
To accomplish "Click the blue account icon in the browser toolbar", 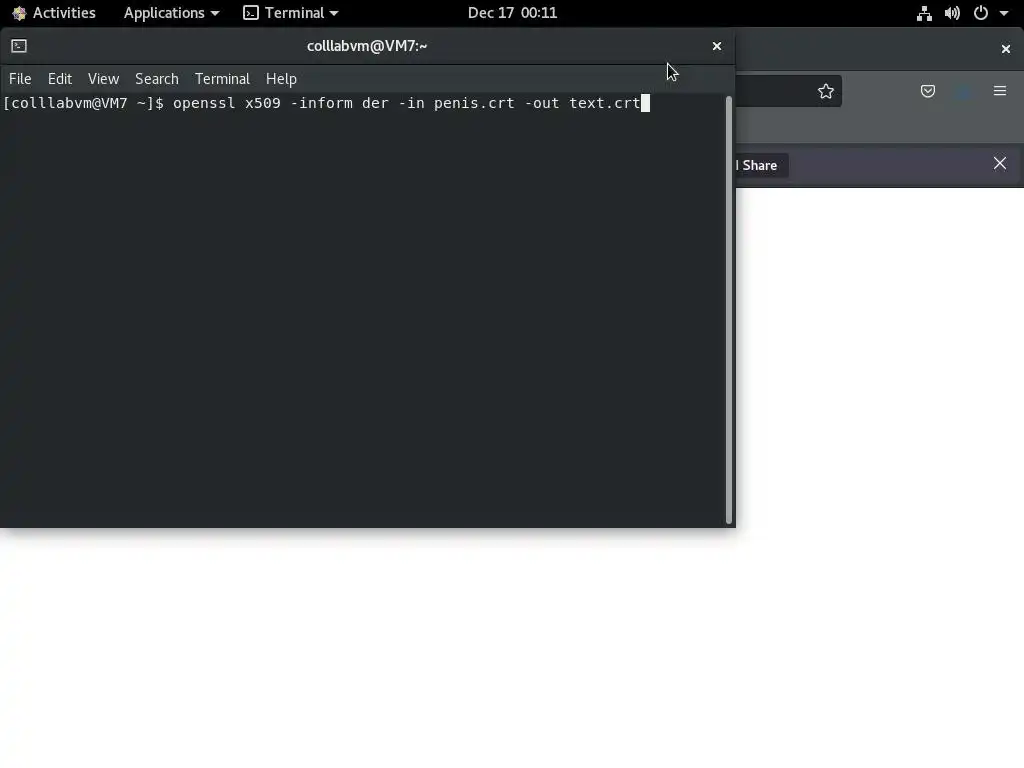I will point(964,91).
